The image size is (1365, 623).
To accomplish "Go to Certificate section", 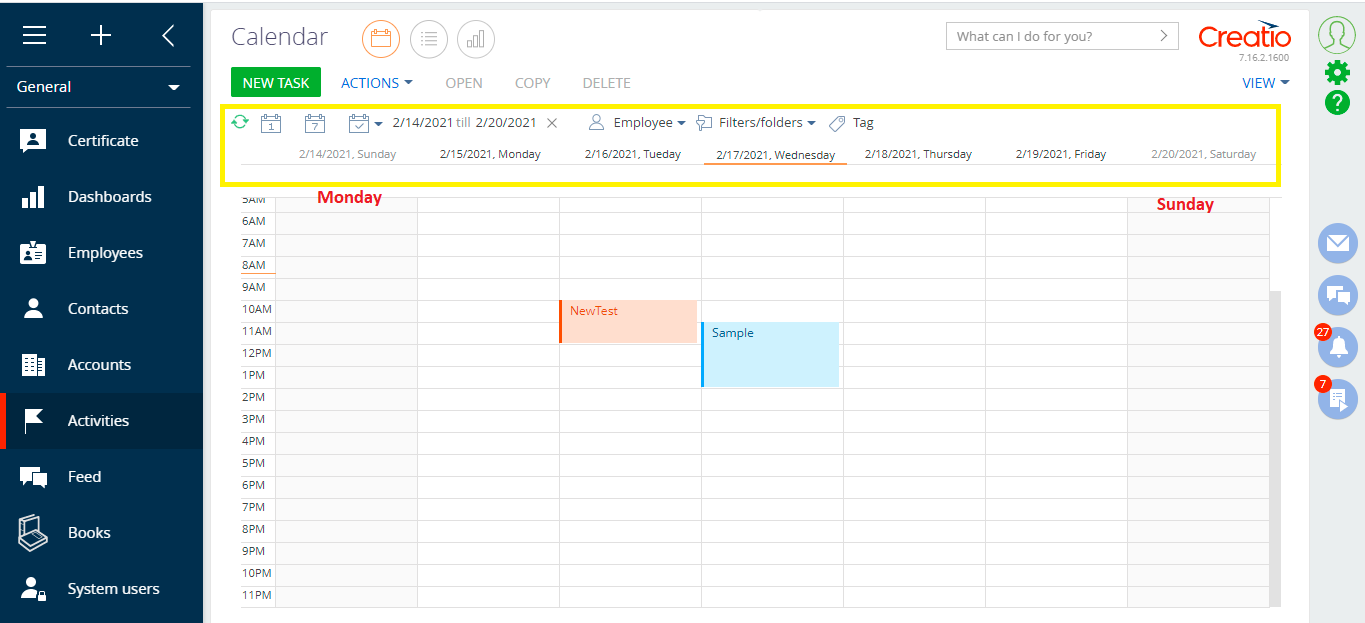I will (x=103, y=141).
